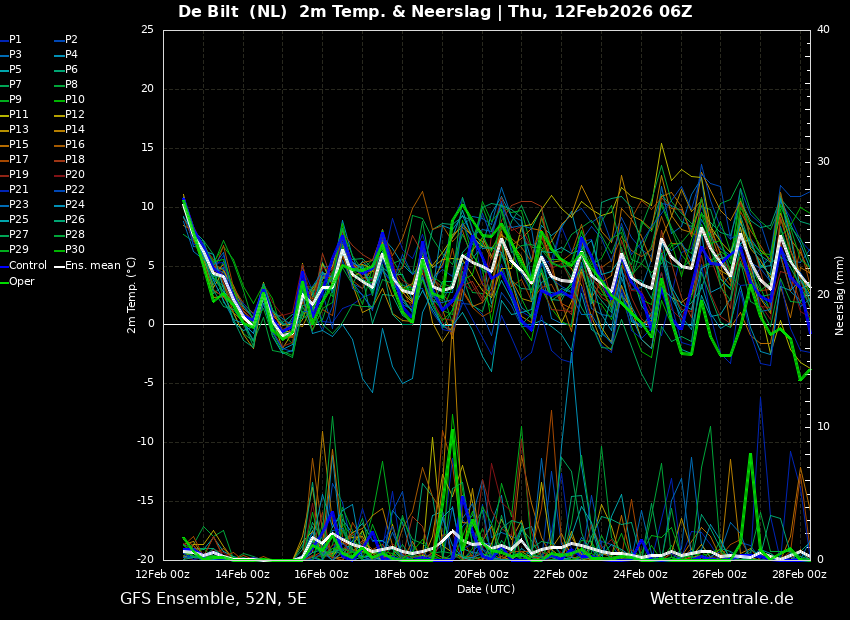Screen dimensions: 850x620
Task: Select the P10 legend label
Action: (x=74, y=100)
